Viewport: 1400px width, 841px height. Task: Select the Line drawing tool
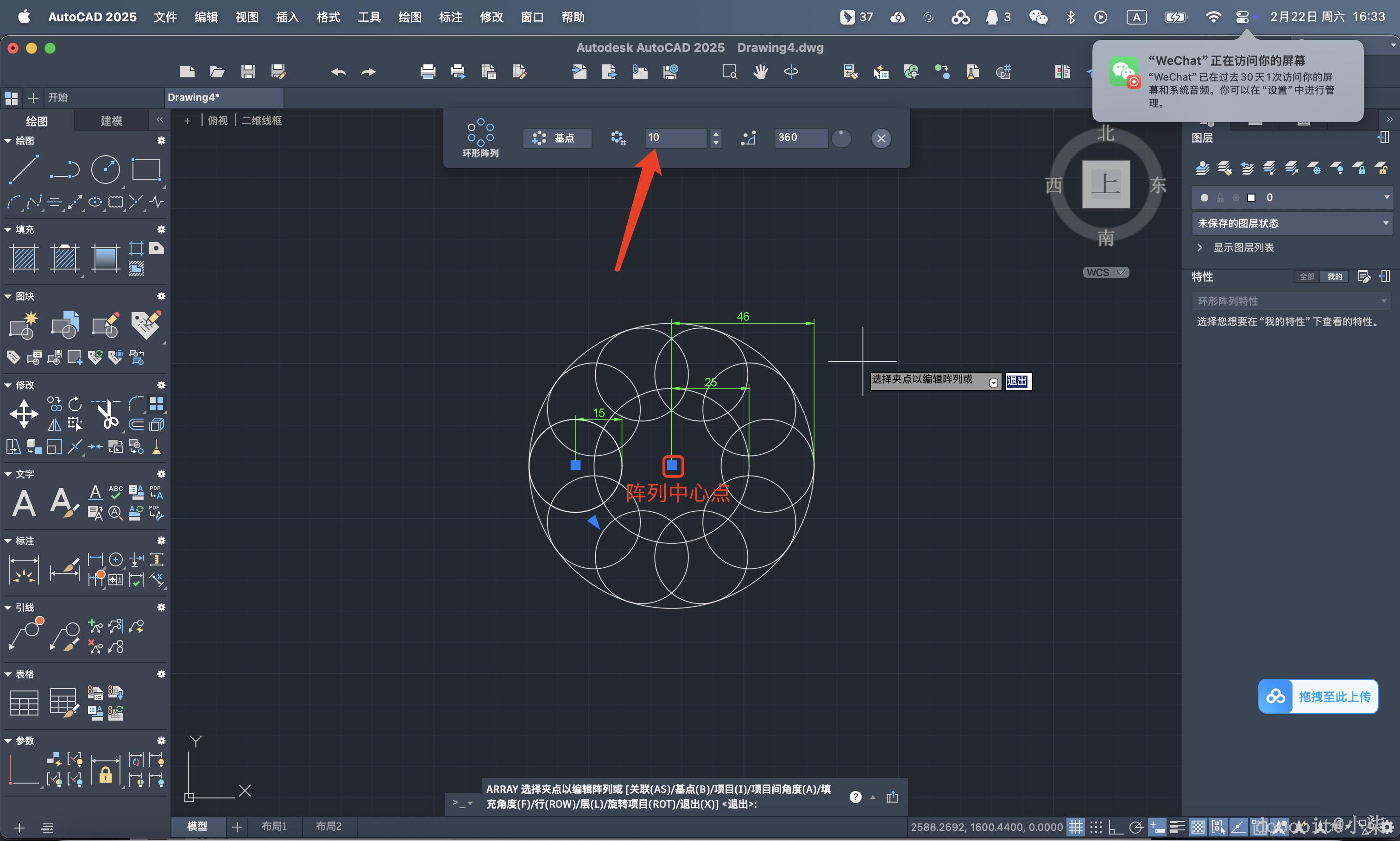(x=24, y=169)
